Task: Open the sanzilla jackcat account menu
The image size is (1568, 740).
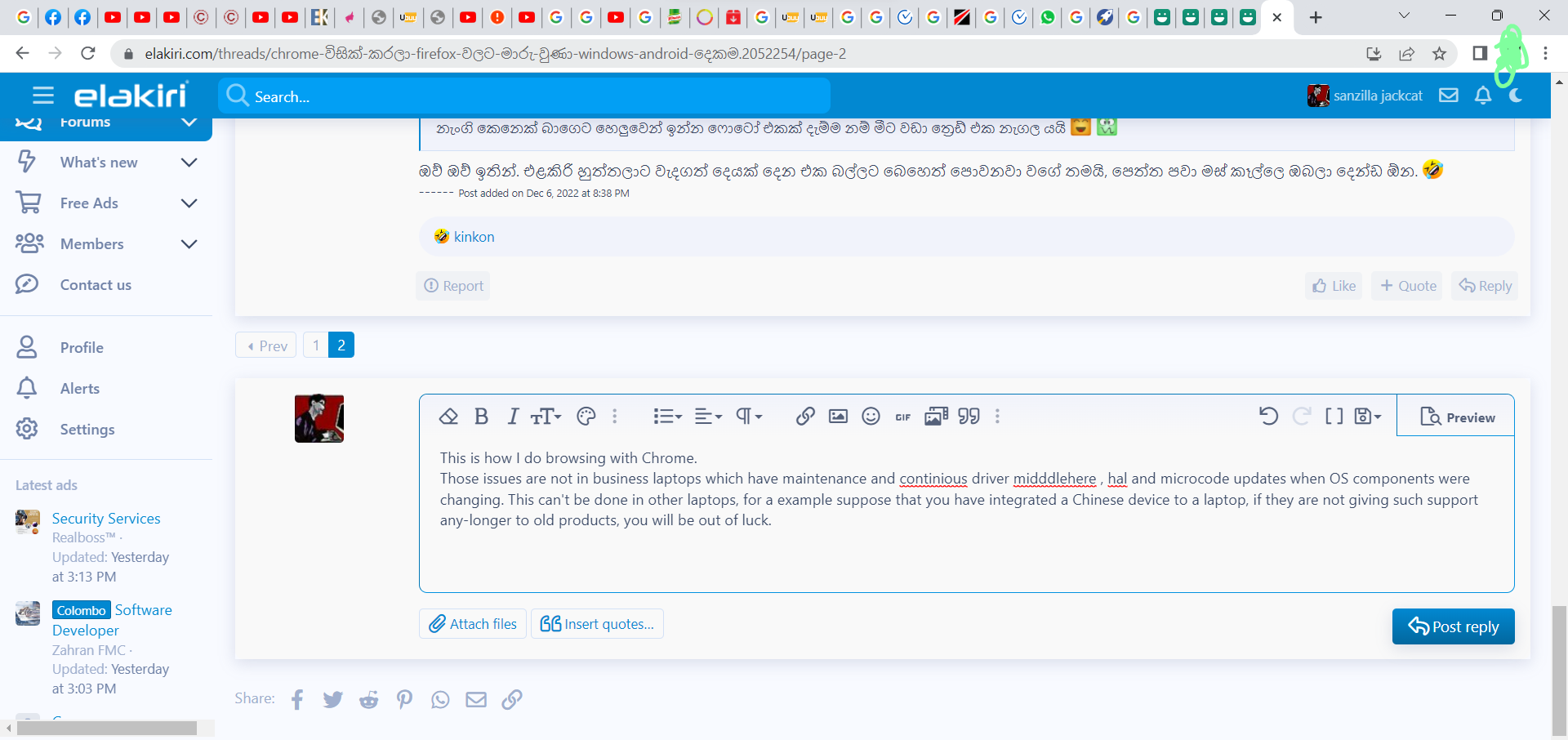Action: coord(1365,96)
